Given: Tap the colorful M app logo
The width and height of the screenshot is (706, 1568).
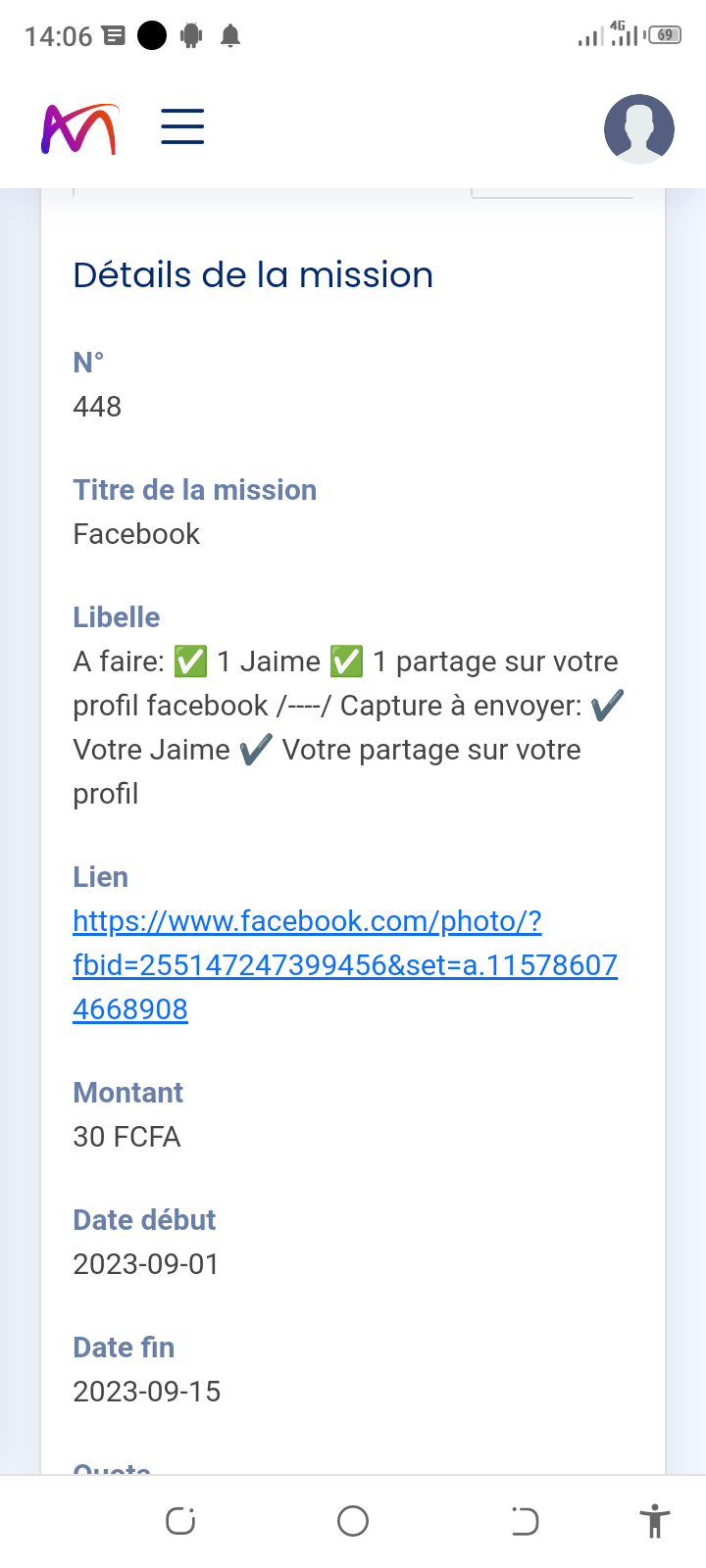Looking at the screenshot, I should [x=79, y=128].
